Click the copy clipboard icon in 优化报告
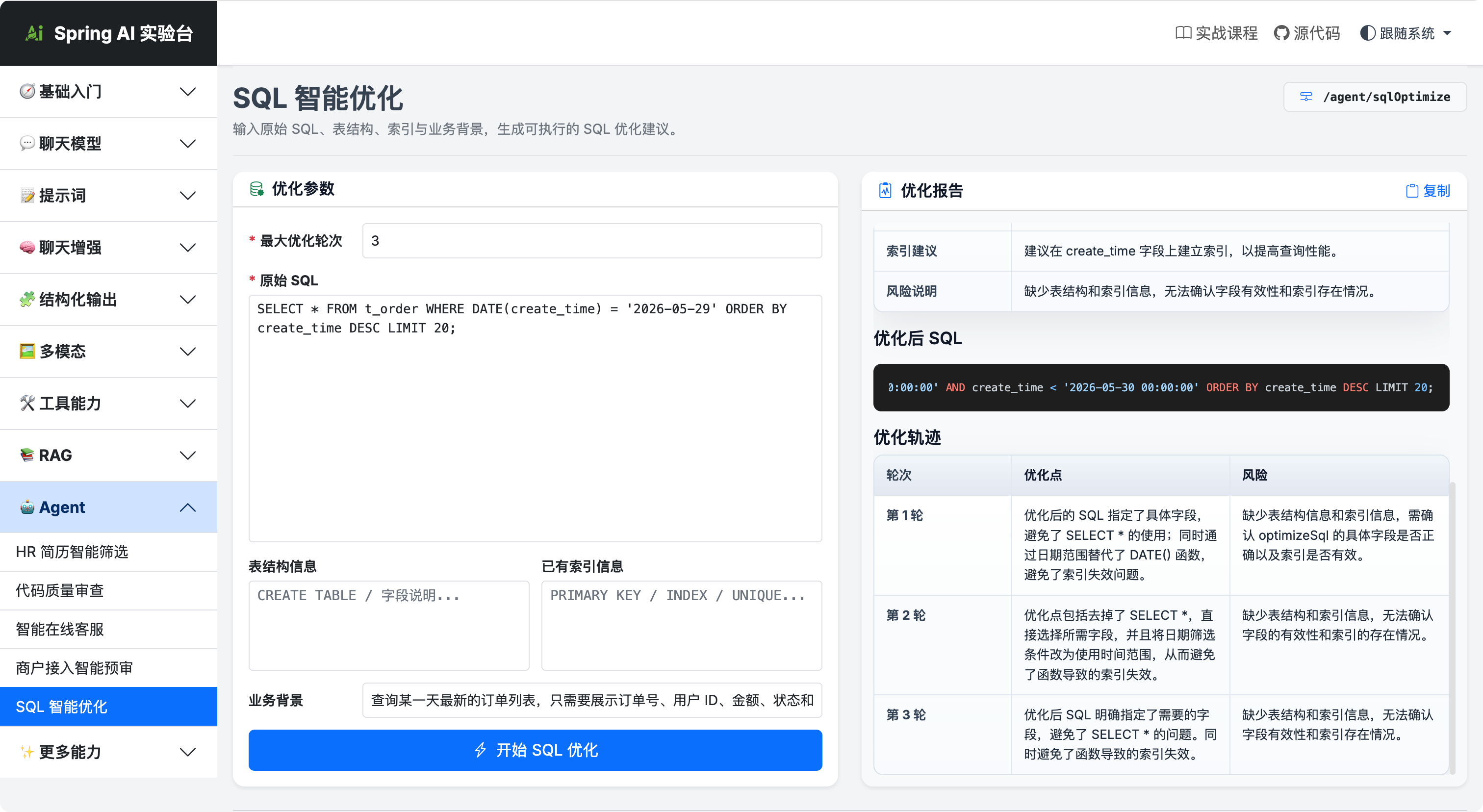 click(x=1411, y=190)
